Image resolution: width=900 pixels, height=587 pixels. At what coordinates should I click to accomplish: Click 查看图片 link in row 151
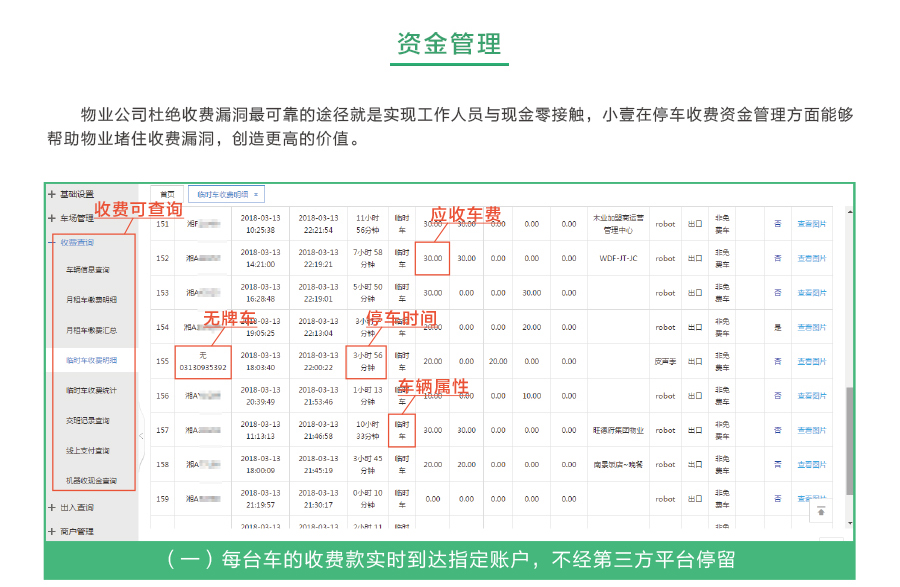pos(812,224)
